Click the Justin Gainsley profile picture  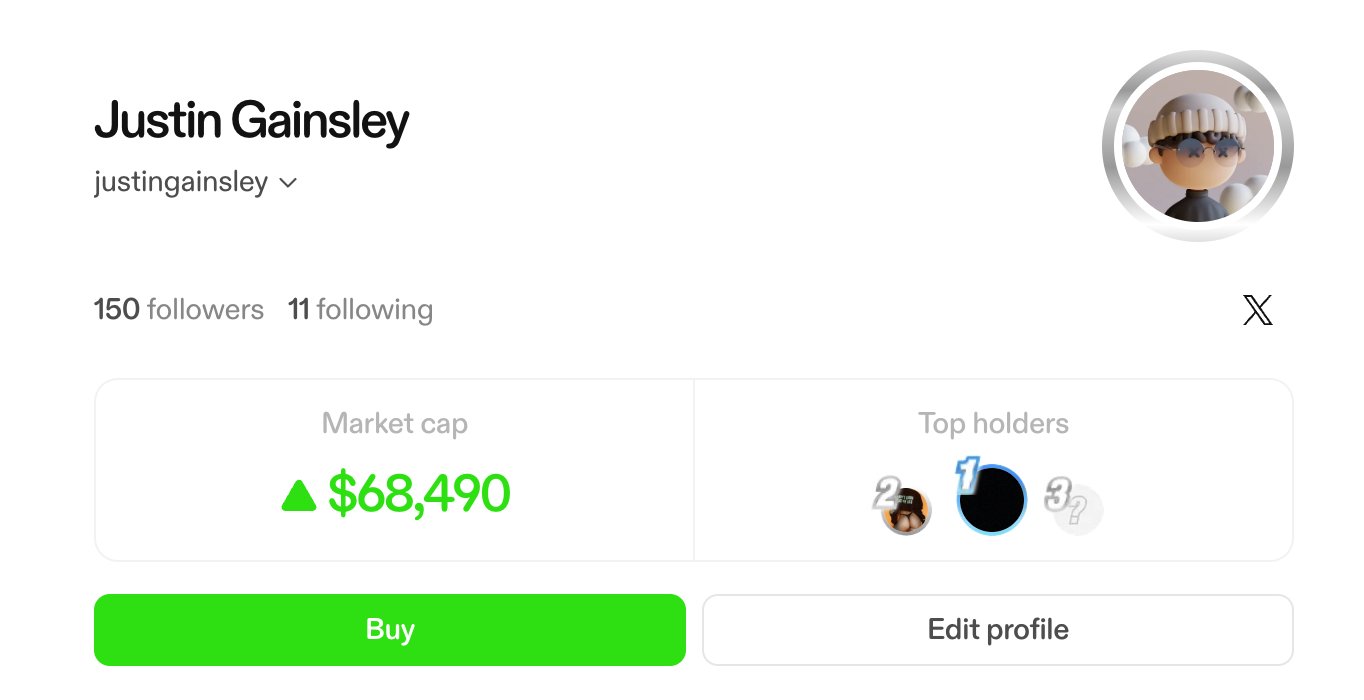click(x=1198, y=146)
